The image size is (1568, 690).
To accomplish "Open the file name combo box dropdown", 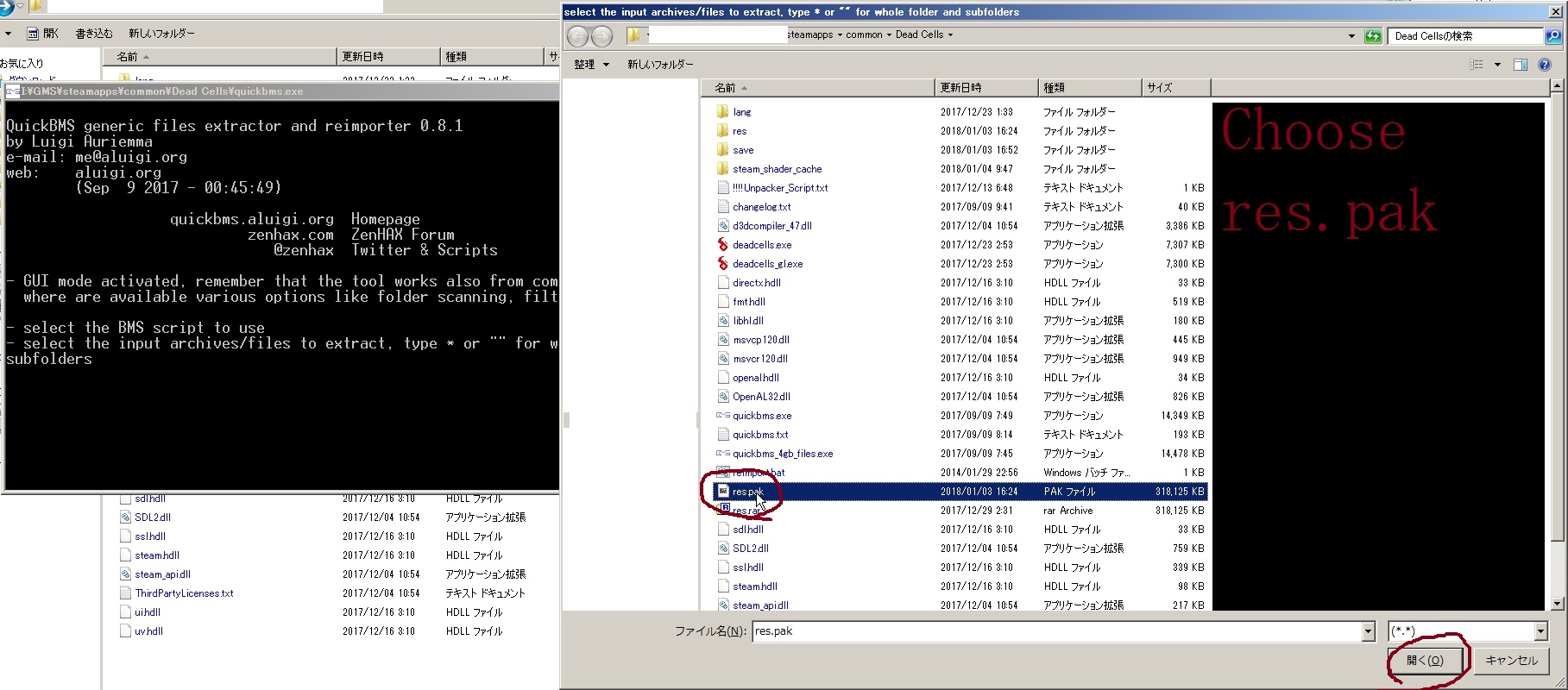I will pyautogui.click(x=1368, y=631).
